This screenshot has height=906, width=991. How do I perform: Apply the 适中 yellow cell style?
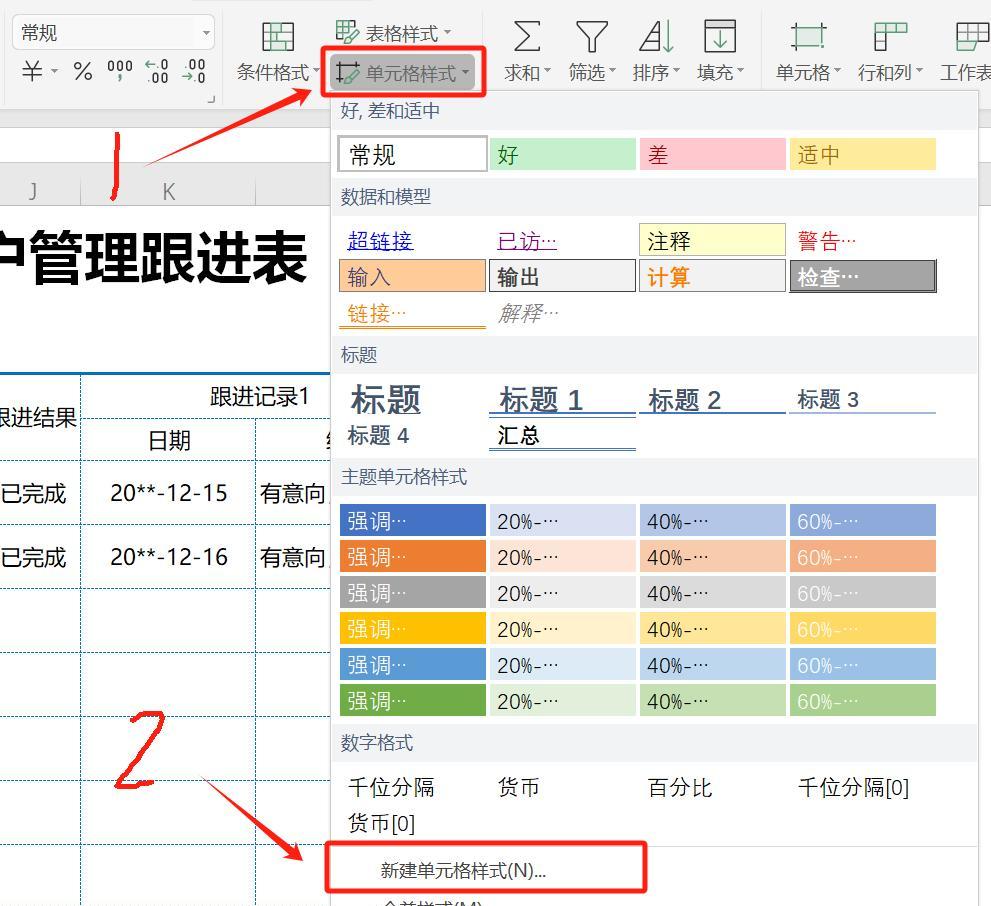click(863, 154)
